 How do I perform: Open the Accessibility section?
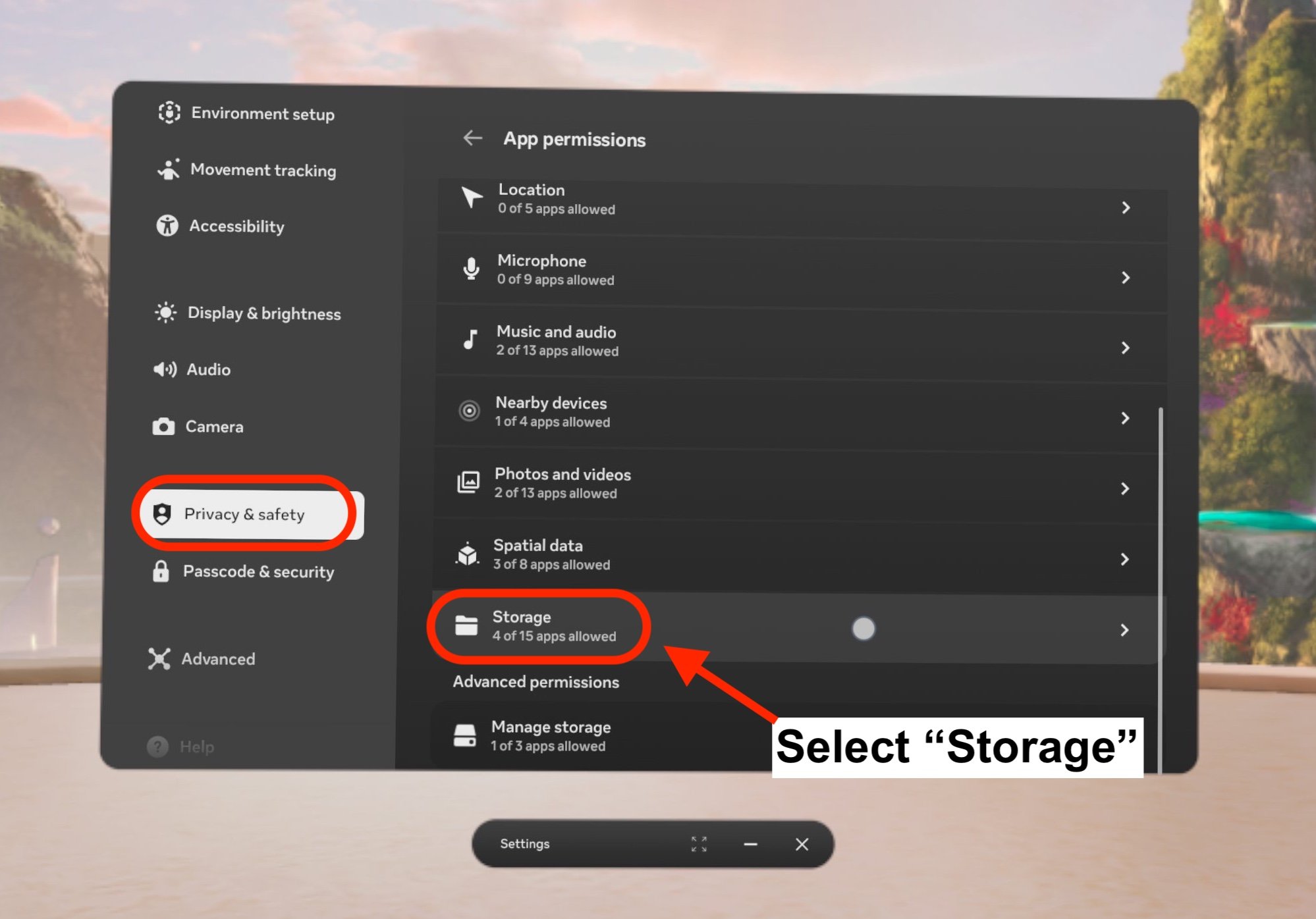pyautogui.click(x=220, y=226)
